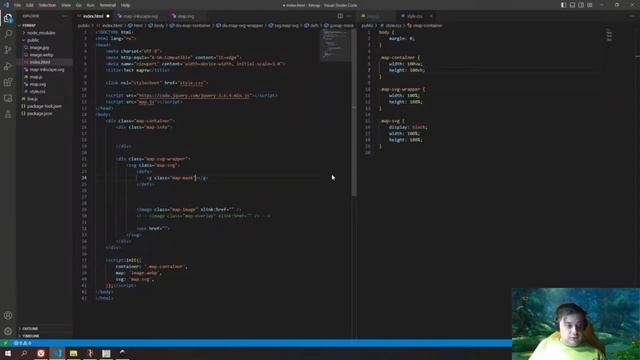Select index.html in explorer tree

tap(40, 62)
